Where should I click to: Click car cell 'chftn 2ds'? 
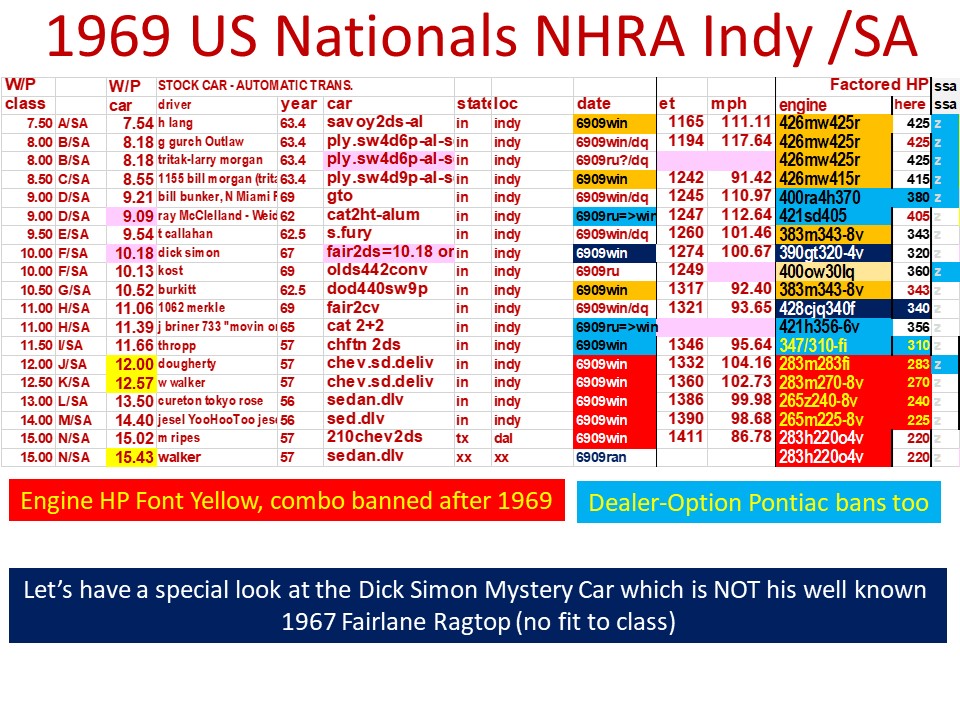coord(363,345)
